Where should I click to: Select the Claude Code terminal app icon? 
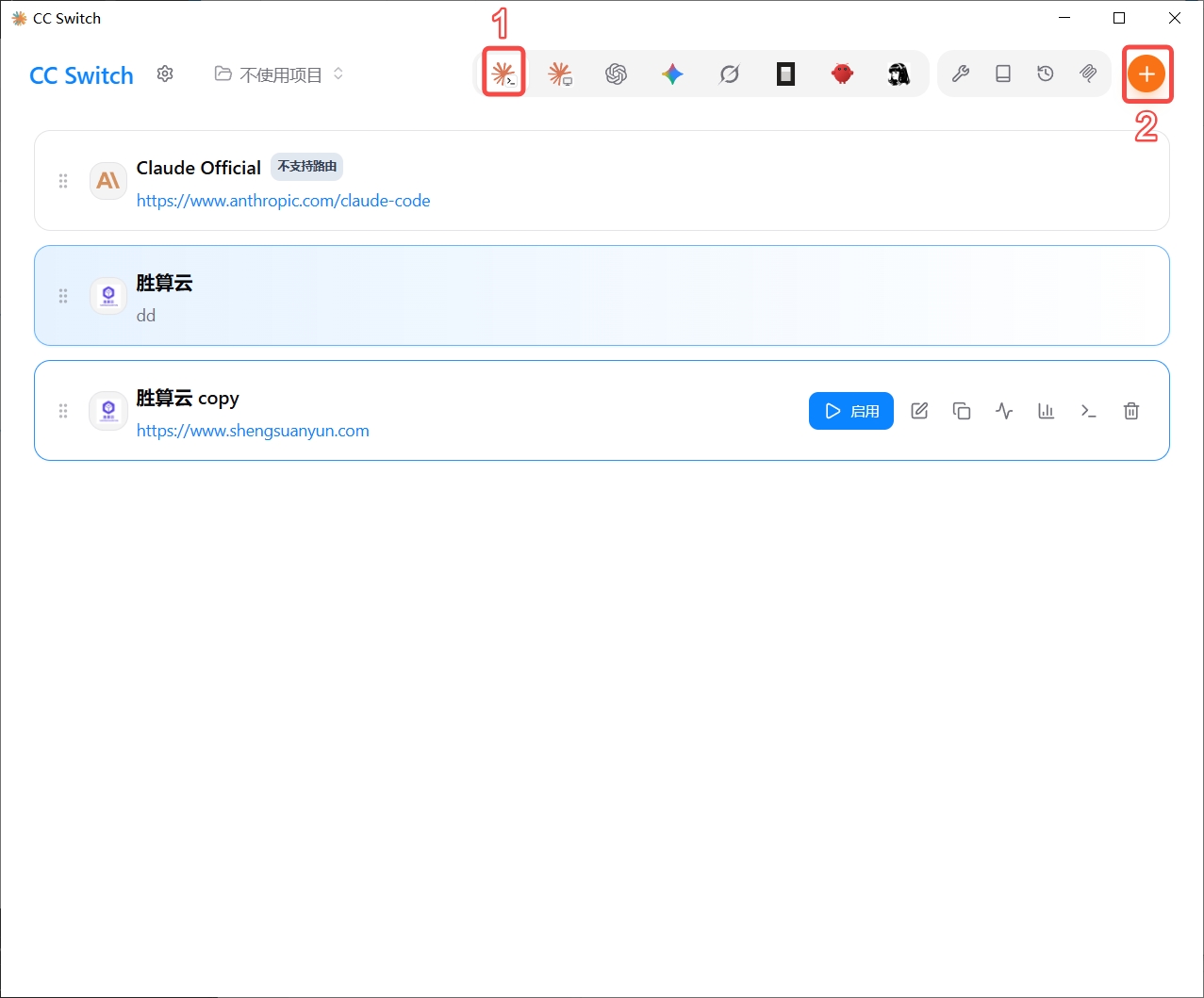pyautogui.click(x=503, y=74)
